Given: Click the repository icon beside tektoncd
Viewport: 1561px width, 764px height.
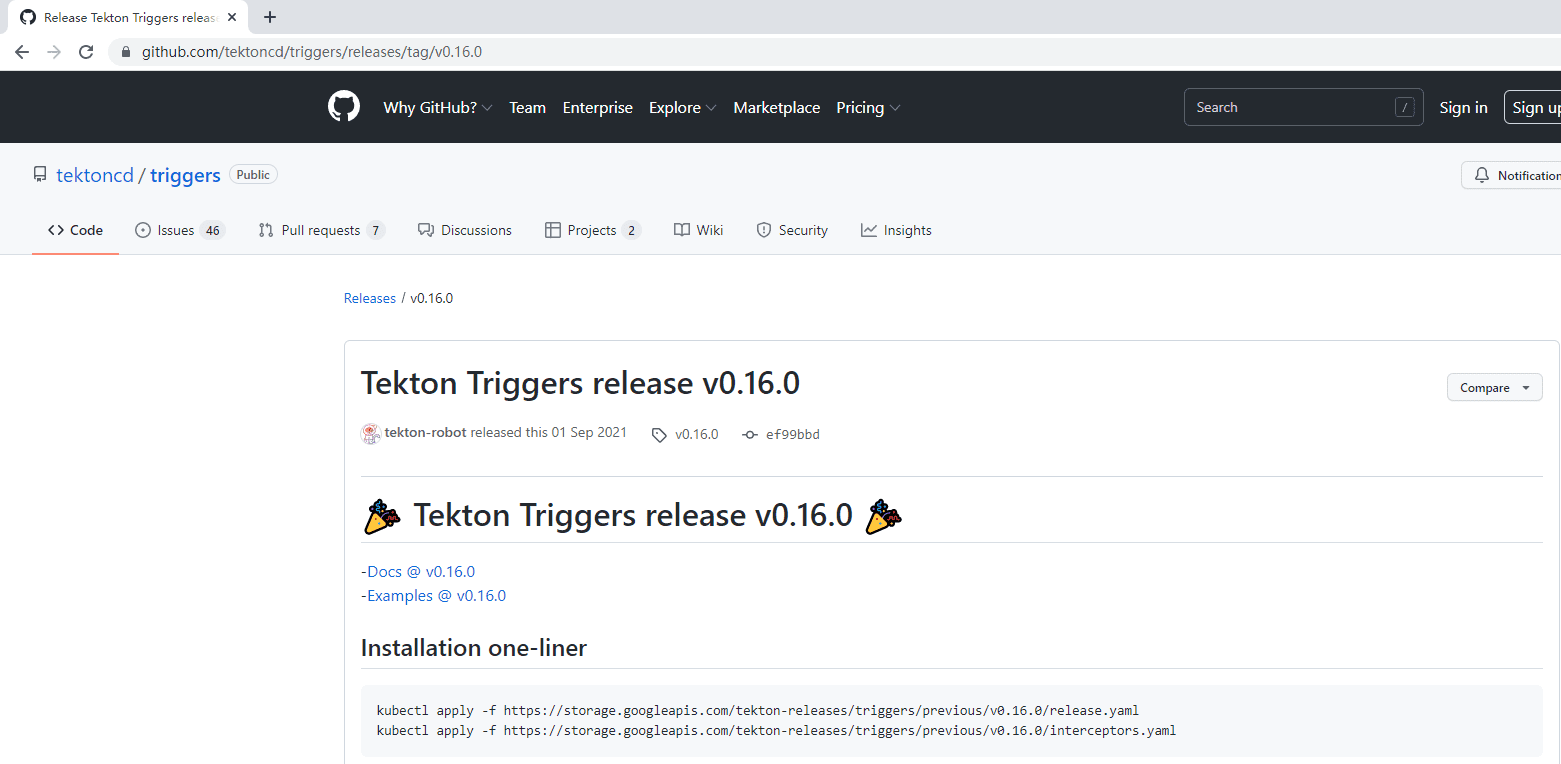Looking at the screenshot, I should point(40,175).
